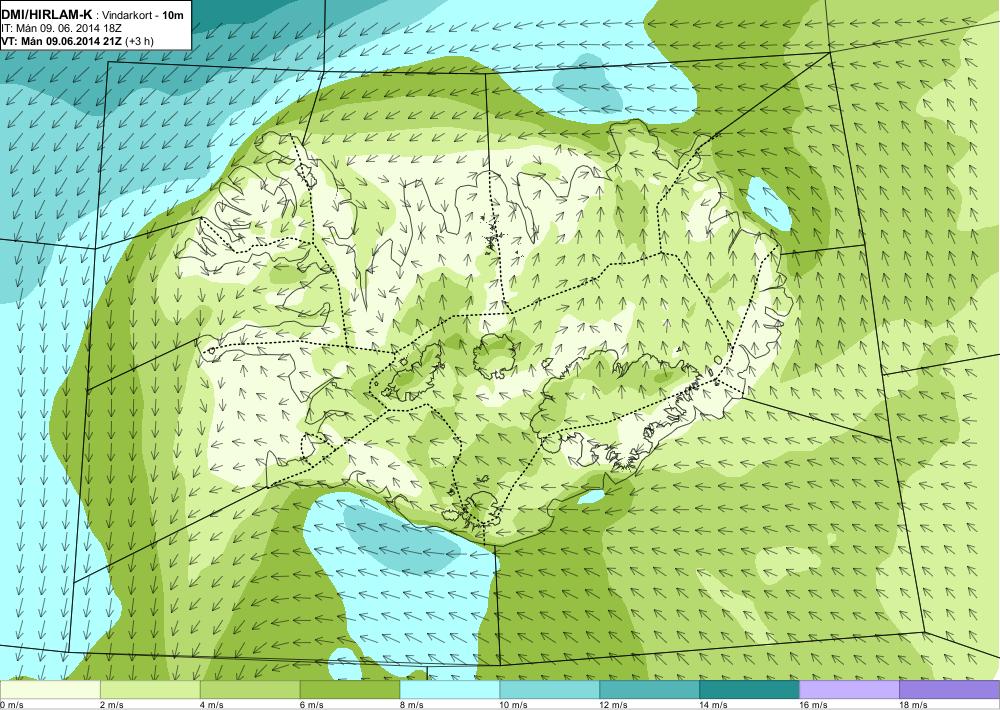1000x710 pixels.
Task: Click the '(+3 h)' forecast offset text
Action: (x=139, y=41)
